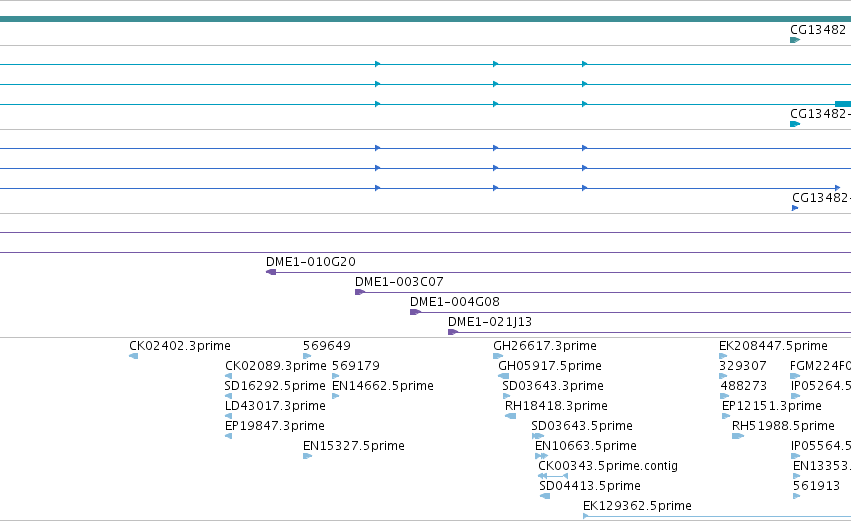
Task: Click the EST arrow beneath EP19847.3prime
Action: pyautogui.click(x=228, y=436)
